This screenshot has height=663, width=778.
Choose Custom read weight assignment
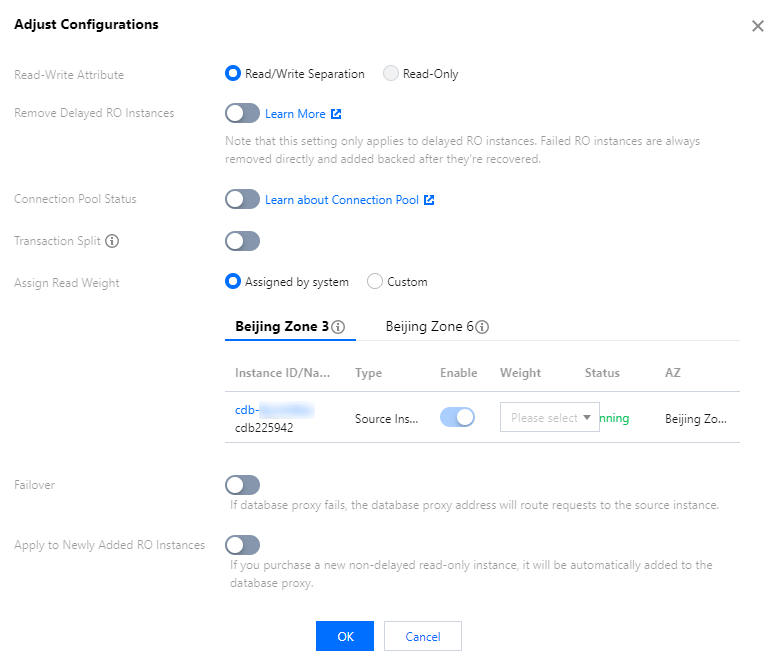(375, 282)
